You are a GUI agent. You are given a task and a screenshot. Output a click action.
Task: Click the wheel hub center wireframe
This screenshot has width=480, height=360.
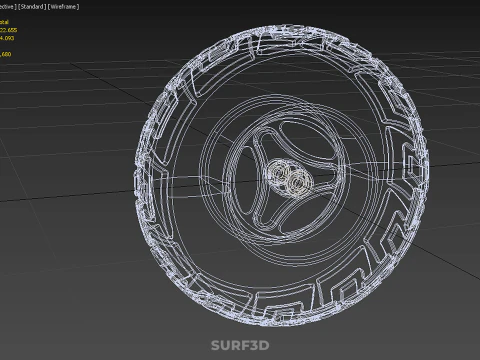click(290, 178)
